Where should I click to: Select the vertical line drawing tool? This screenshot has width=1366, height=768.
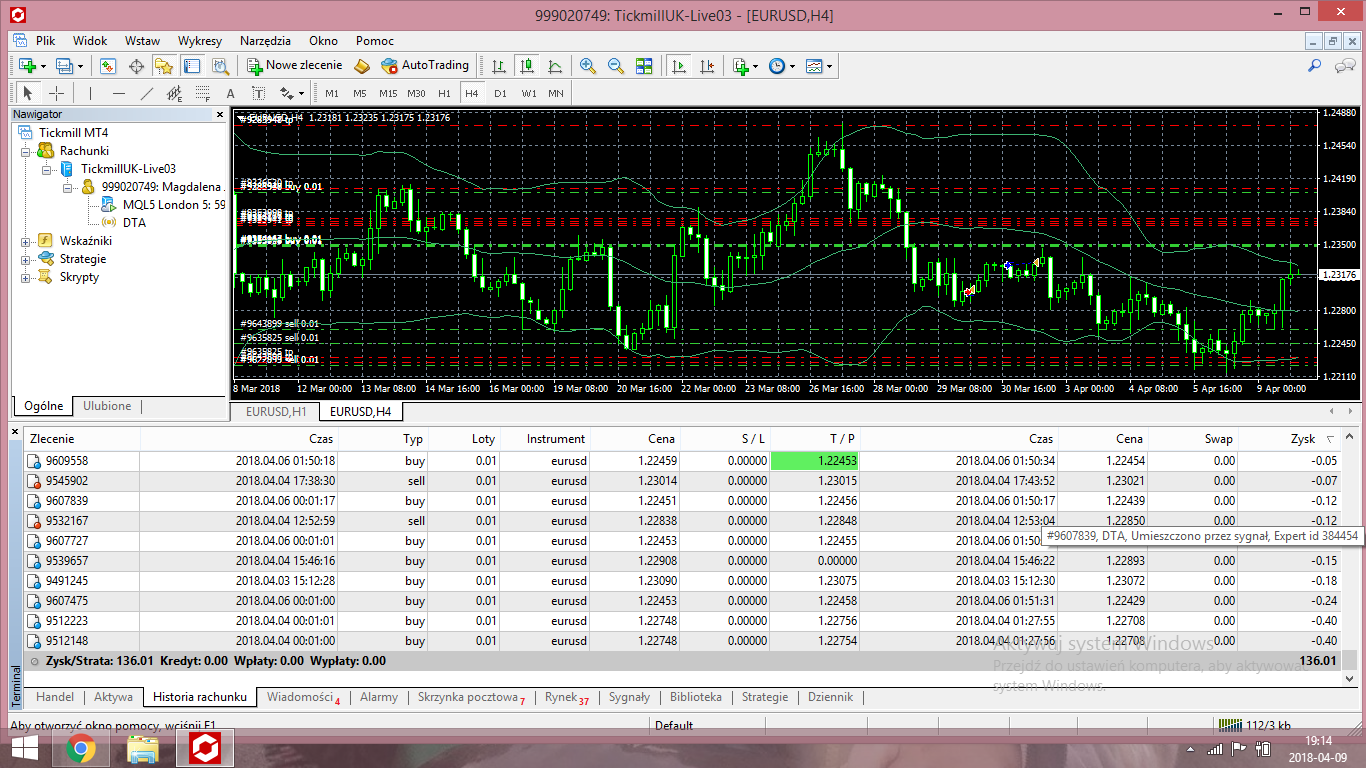pos(90,93)
